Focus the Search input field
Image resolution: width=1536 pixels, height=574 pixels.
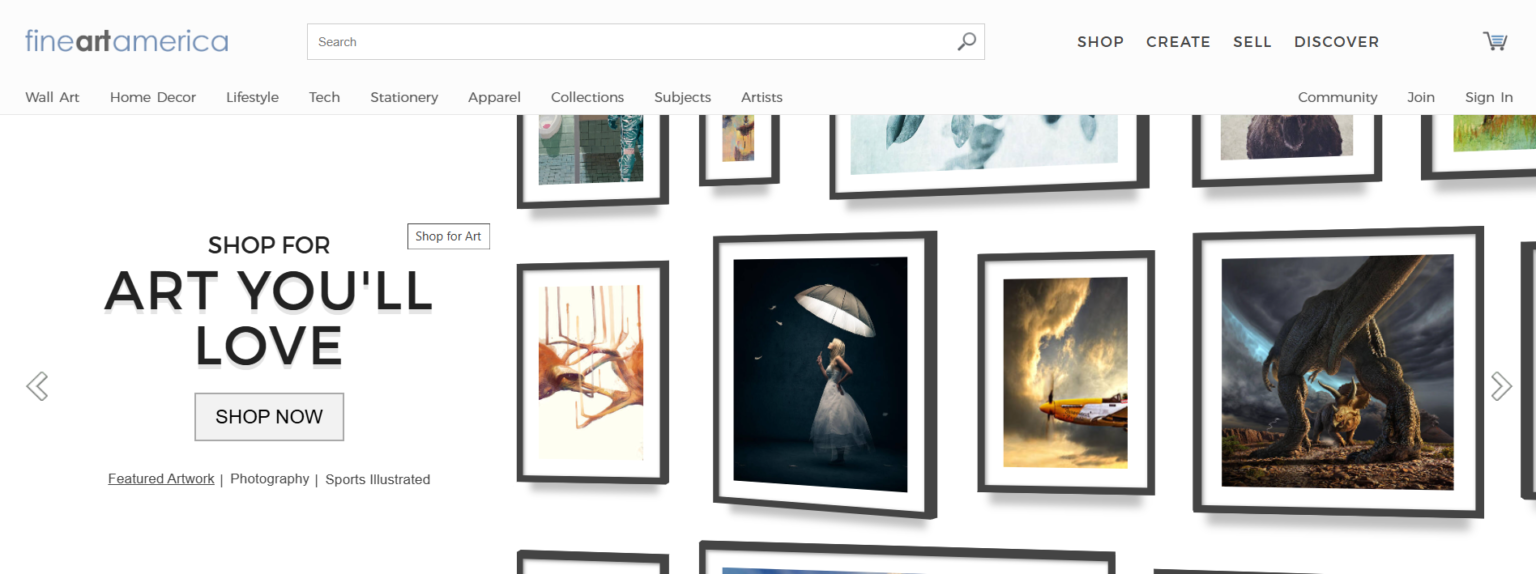click(x=646, y=42)
